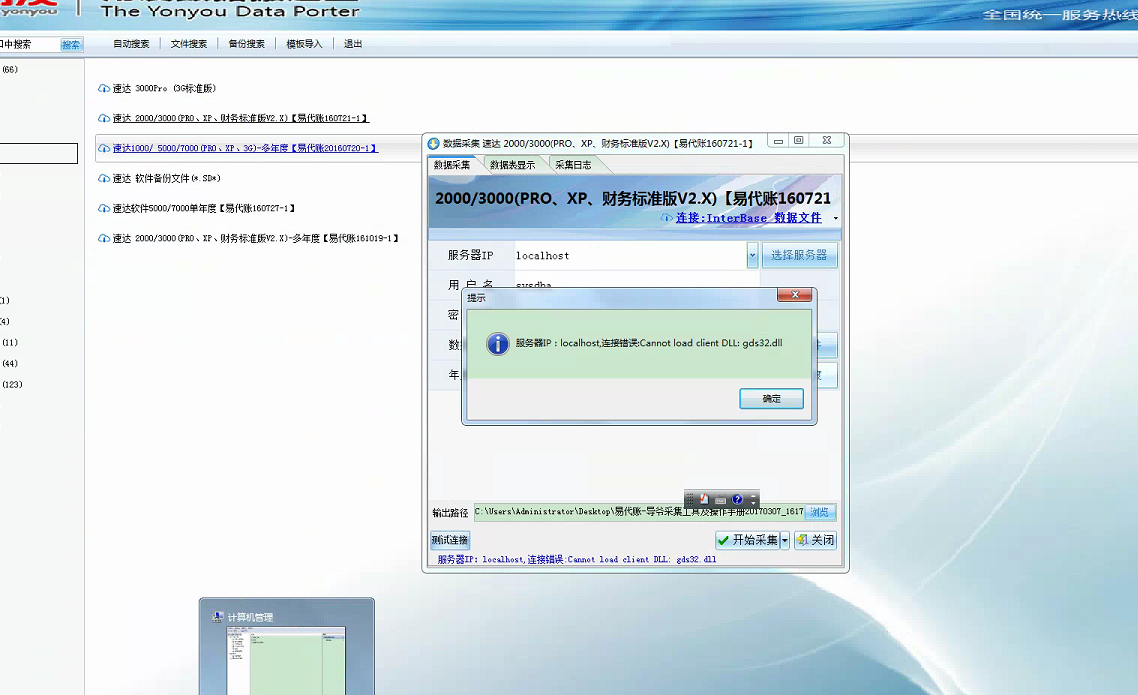Click the 计算机管理 taskbar preview thumbnail
Screen dimensions: 1138x695
(x=287, y=646)
